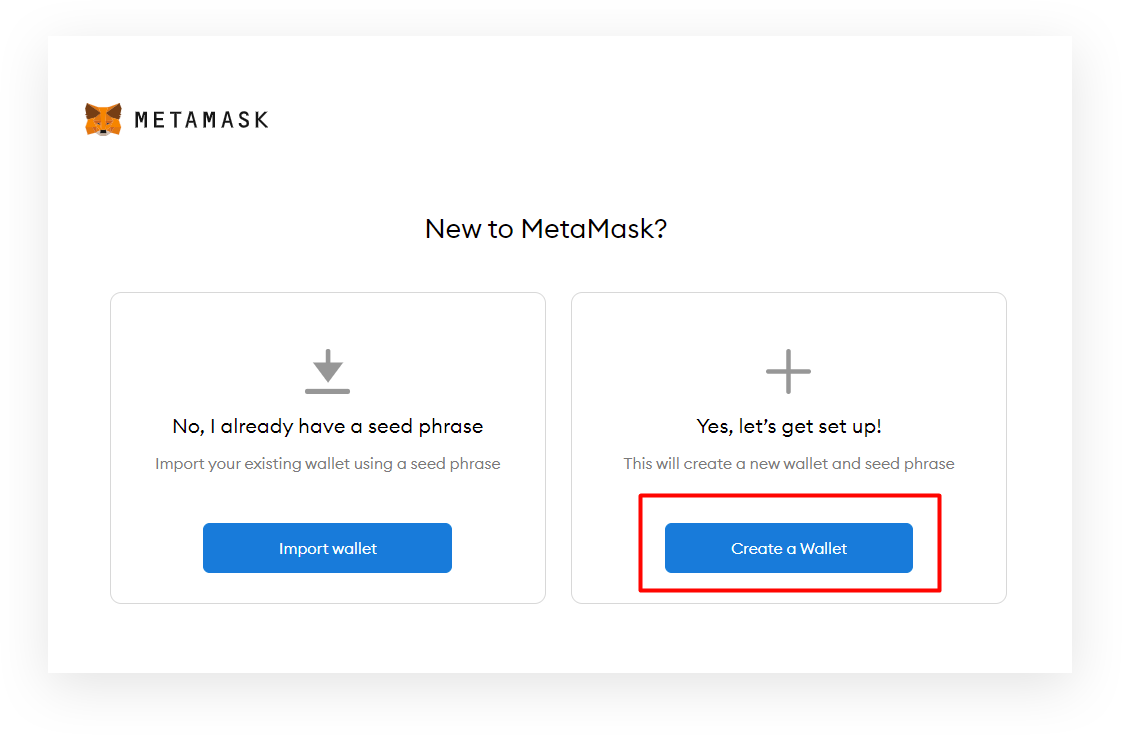Viewport: 1122px width, 735px height.
Task: Click the import wallet description text
Action: pyautogui.click(x=327, y=463)
